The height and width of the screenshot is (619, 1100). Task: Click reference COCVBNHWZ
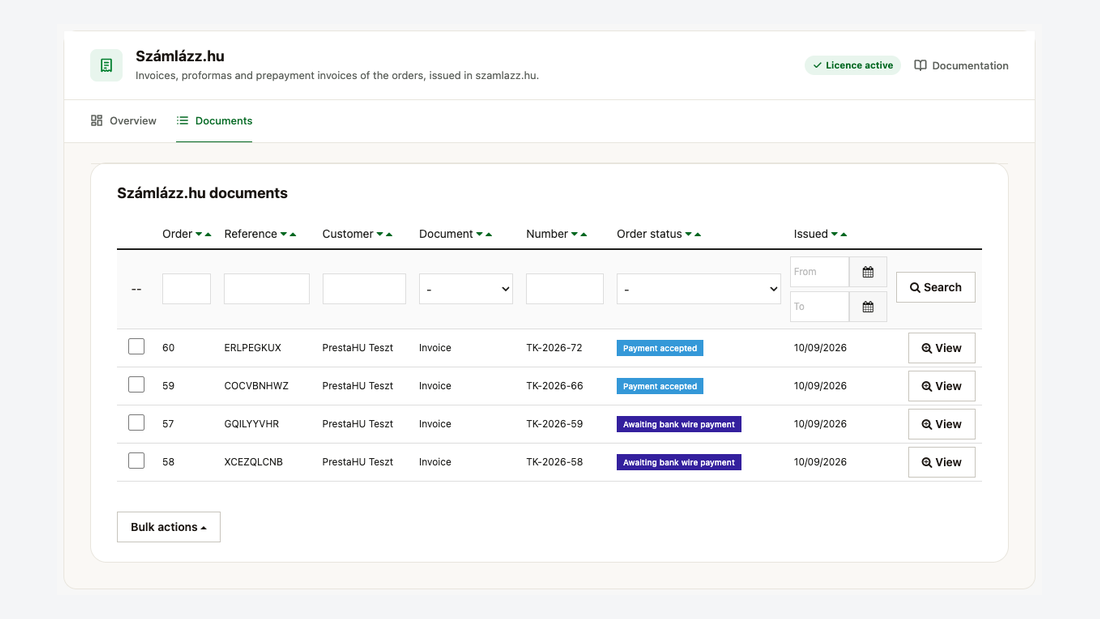coord(256,386)
